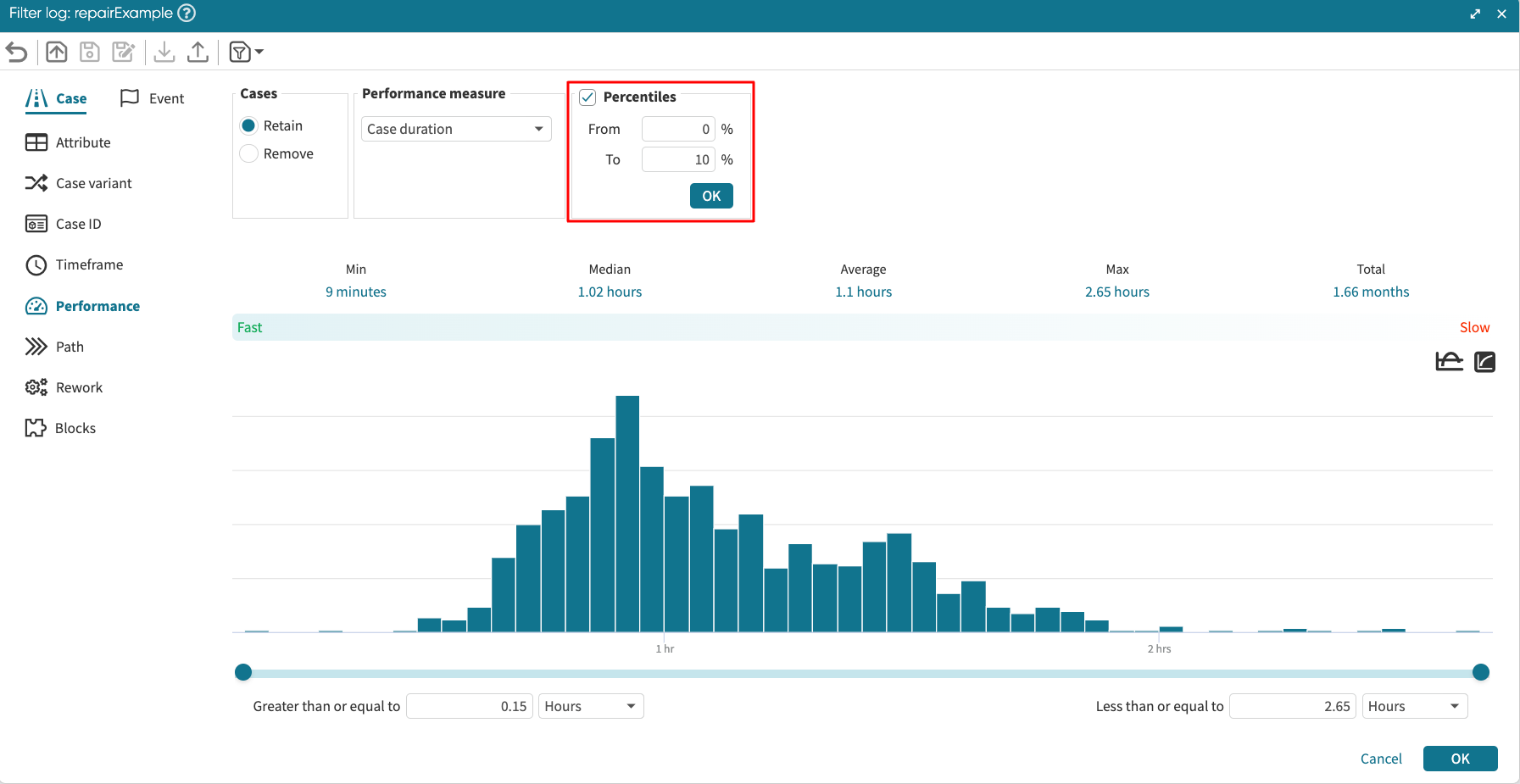This screenshot has height=784, width=1520.
Task: Click the percentile To input field
Action: click(678, 159)
